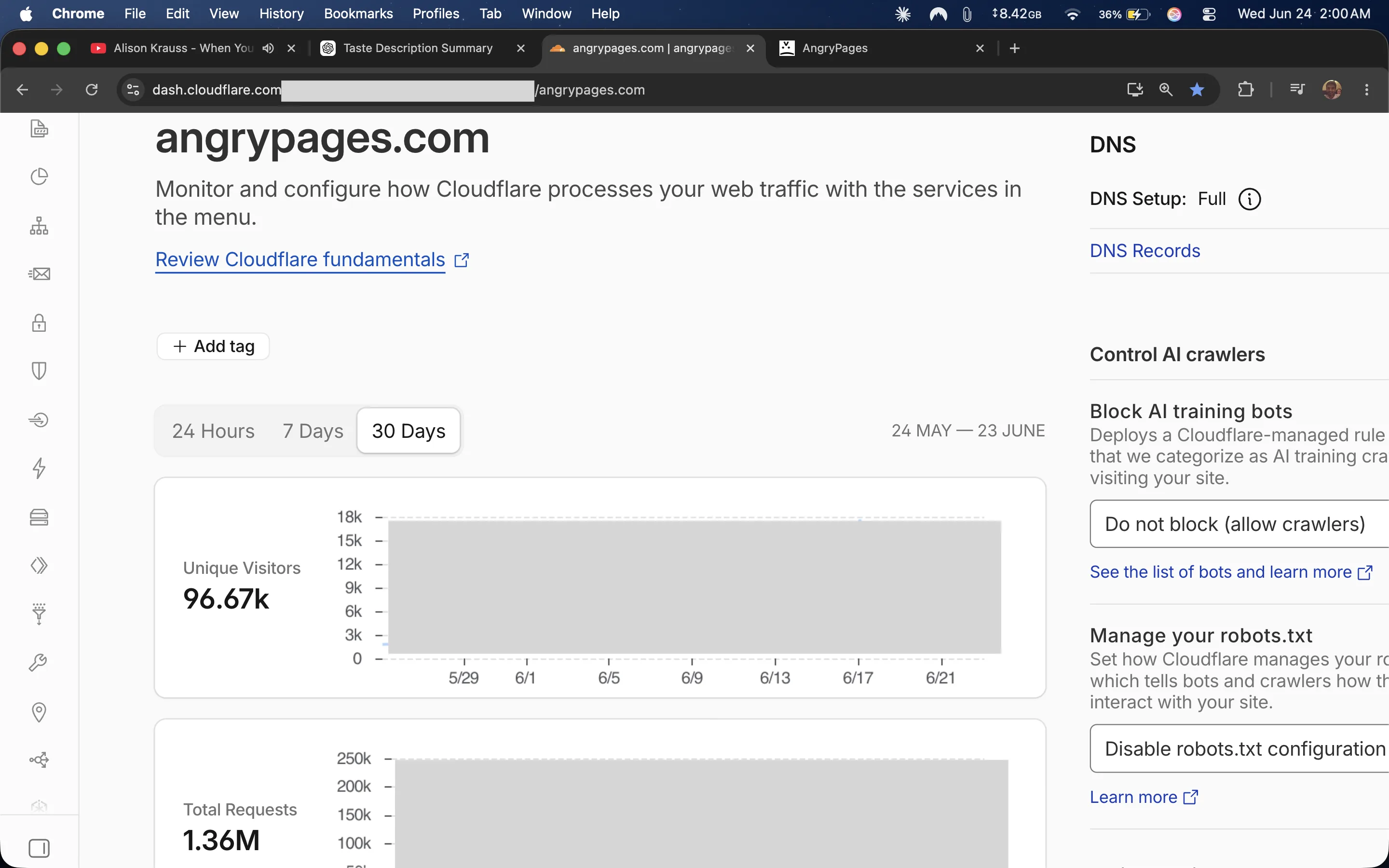Open the Email envelope sidebar icon

click(39, 274)
